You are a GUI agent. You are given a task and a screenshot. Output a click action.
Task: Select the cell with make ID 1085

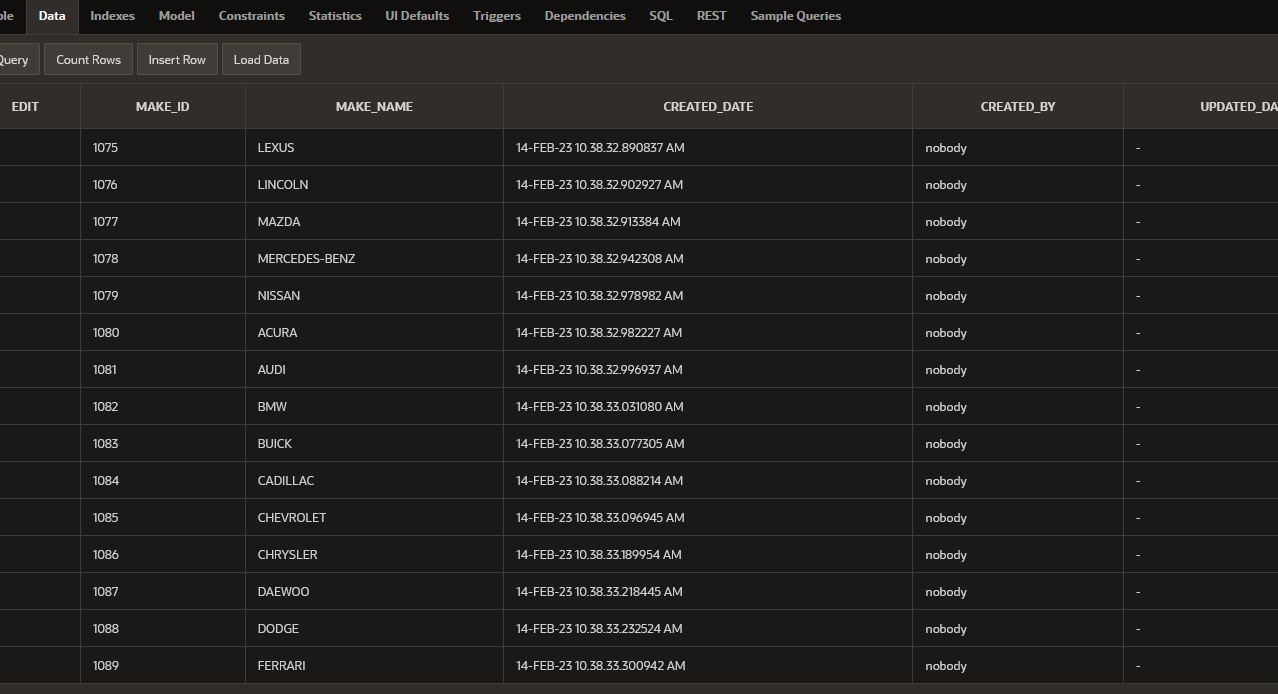point(162,518)
